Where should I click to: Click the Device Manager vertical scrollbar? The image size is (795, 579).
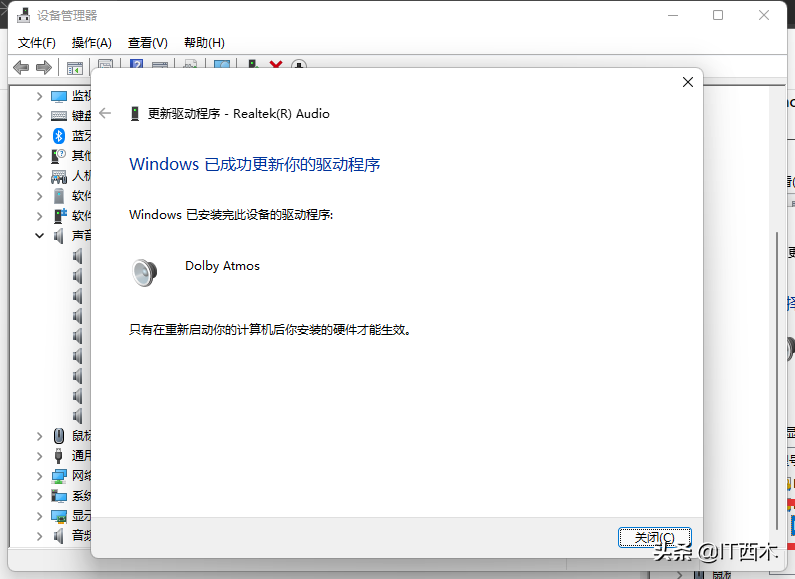tap(776, 380)
